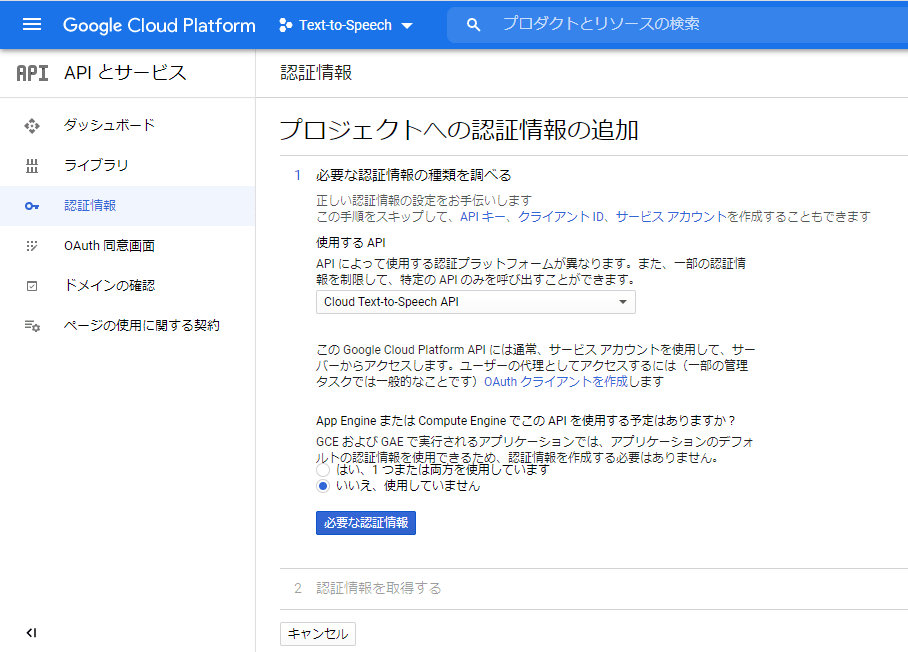Click step 1 title 必要な認証情報の種類を調べる

pos(413,175)
